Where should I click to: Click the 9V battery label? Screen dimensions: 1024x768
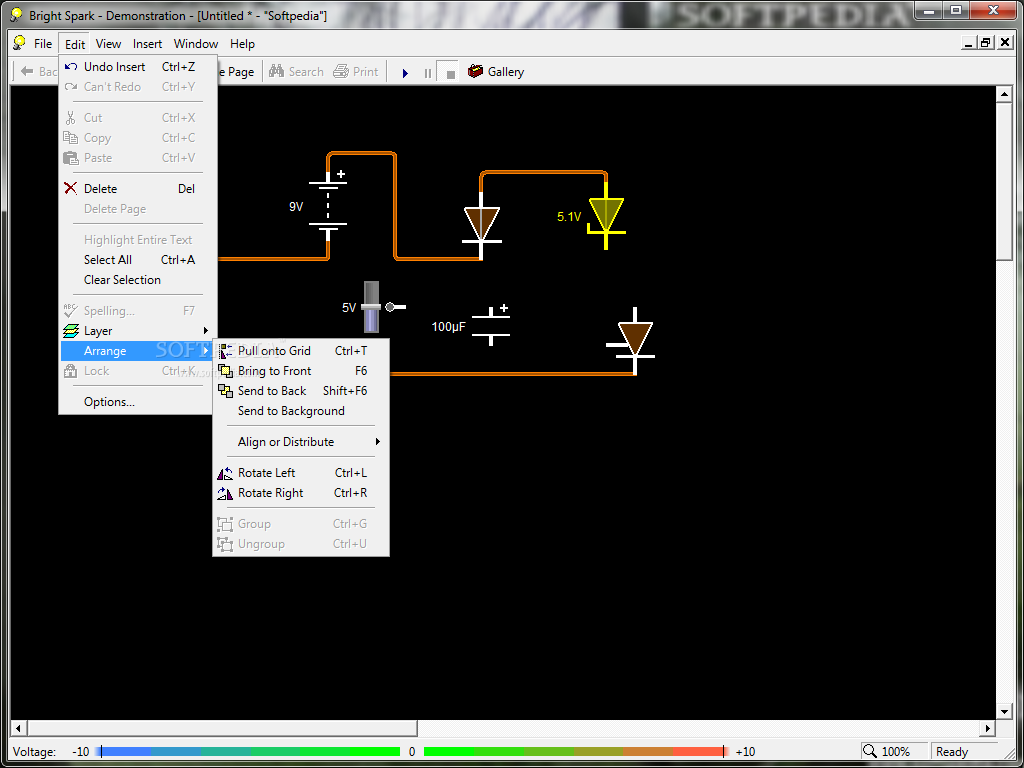tap(296, 207)
